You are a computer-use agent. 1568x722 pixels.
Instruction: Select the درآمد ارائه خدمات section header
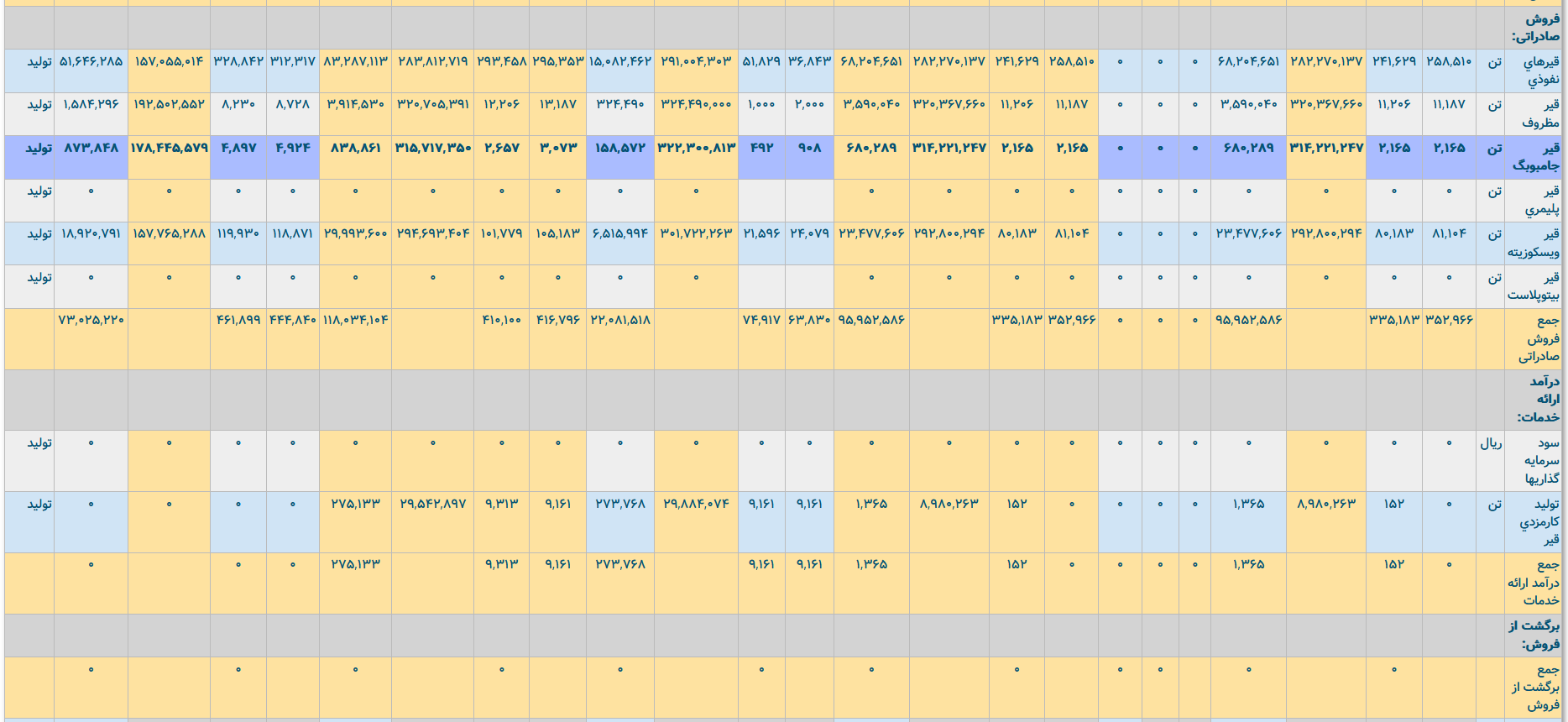point(1539,400)
